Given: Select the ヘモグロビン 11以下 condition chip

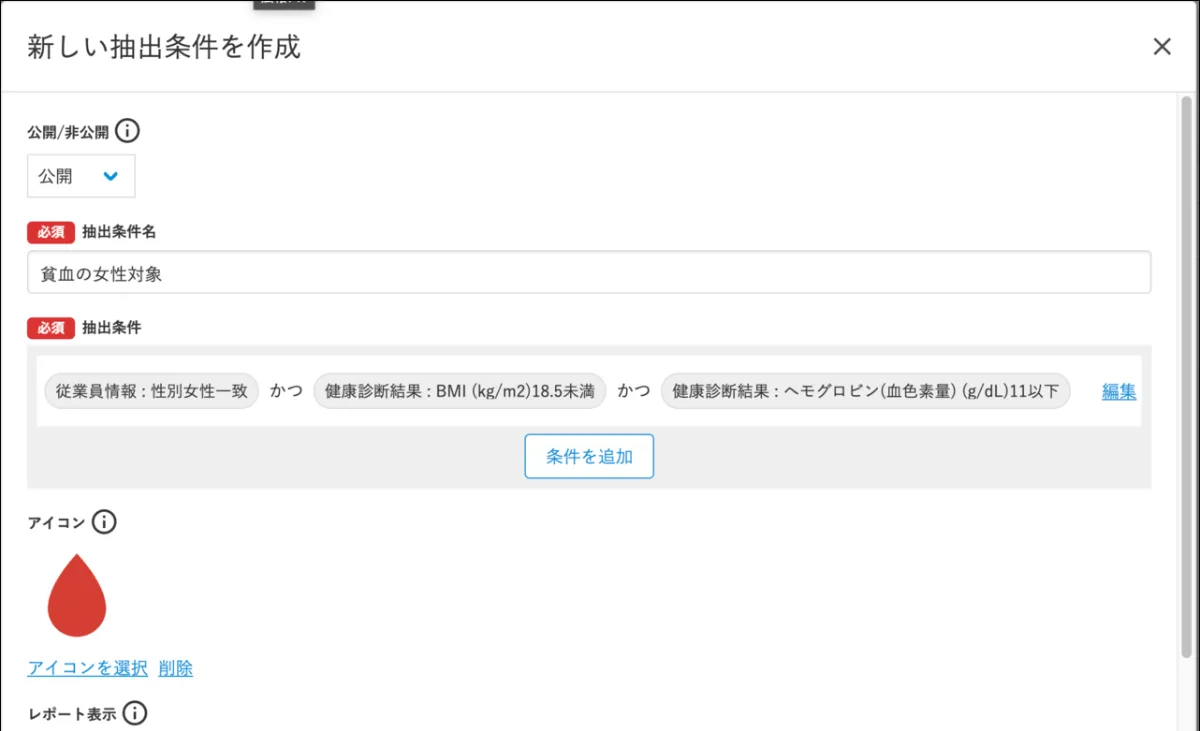Looking at the screenshot, I should [866, 391].
